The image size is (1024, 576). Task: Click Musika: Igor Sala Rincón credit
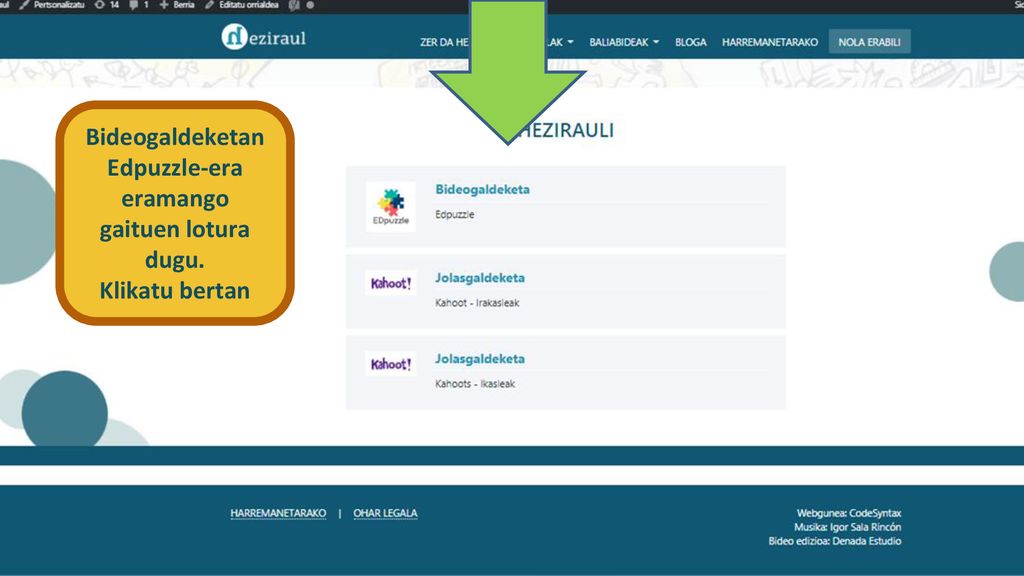click(847, 527)
